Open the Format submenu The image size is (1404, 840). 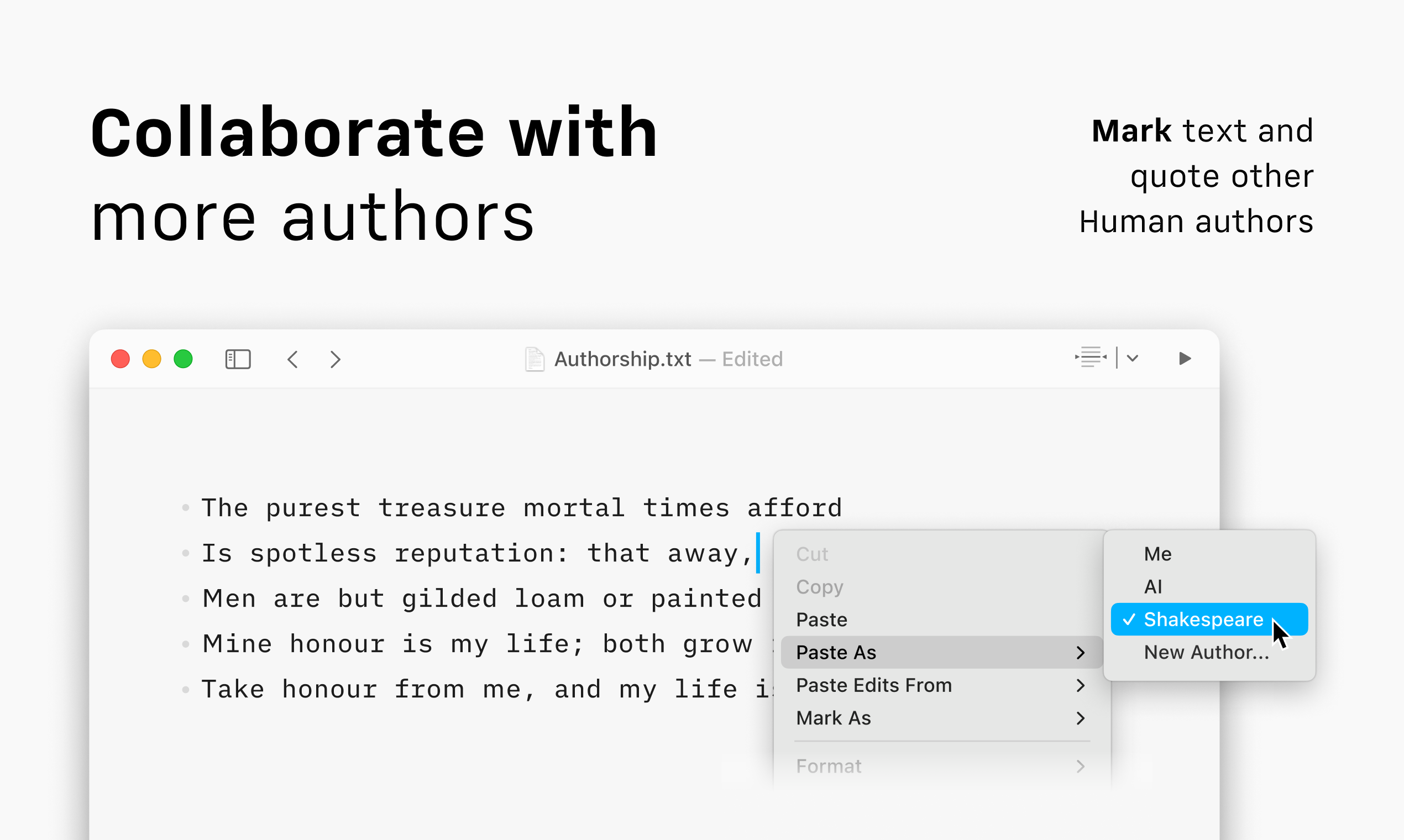pos(941,766)
